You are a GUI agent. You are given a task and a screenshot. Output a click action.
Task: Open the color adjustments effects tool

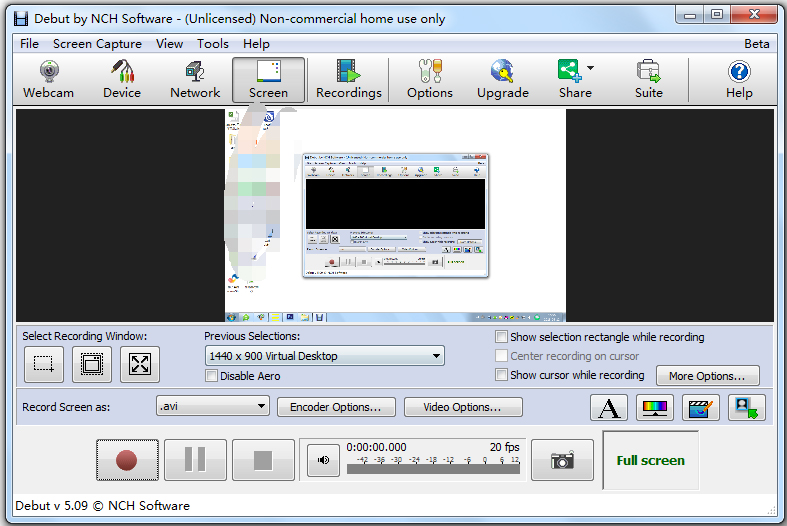(655, 407)
